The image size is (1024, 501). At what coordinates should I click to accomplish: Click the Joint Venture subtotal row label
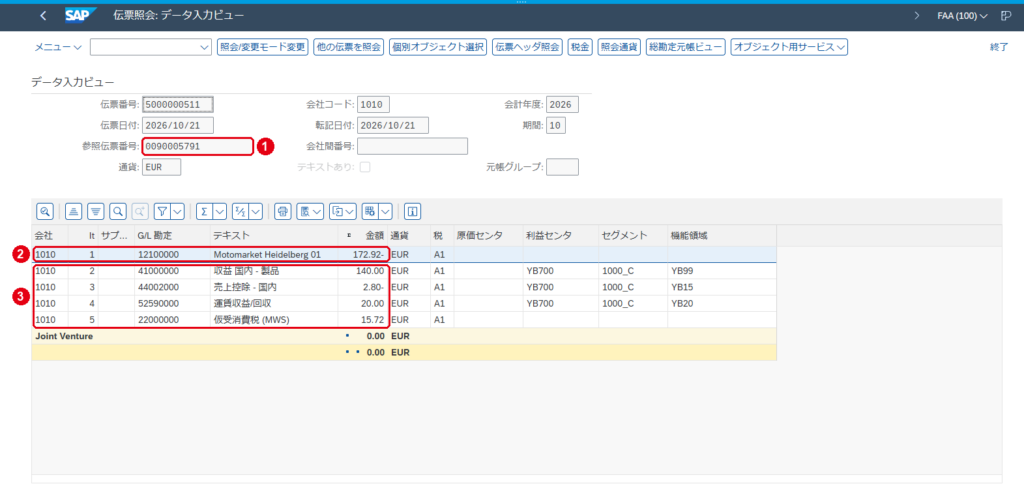tap(64, 336)
